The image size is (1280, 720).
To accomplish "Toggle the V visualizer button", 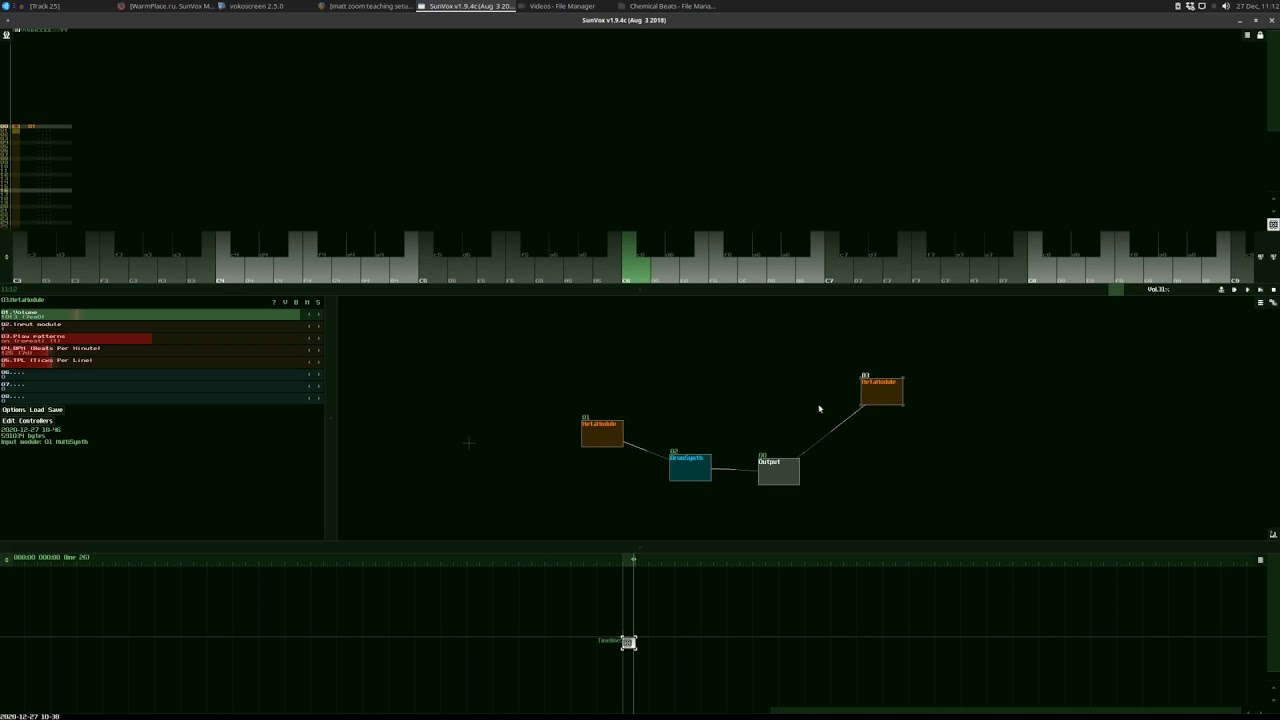I will pos(285,302).
